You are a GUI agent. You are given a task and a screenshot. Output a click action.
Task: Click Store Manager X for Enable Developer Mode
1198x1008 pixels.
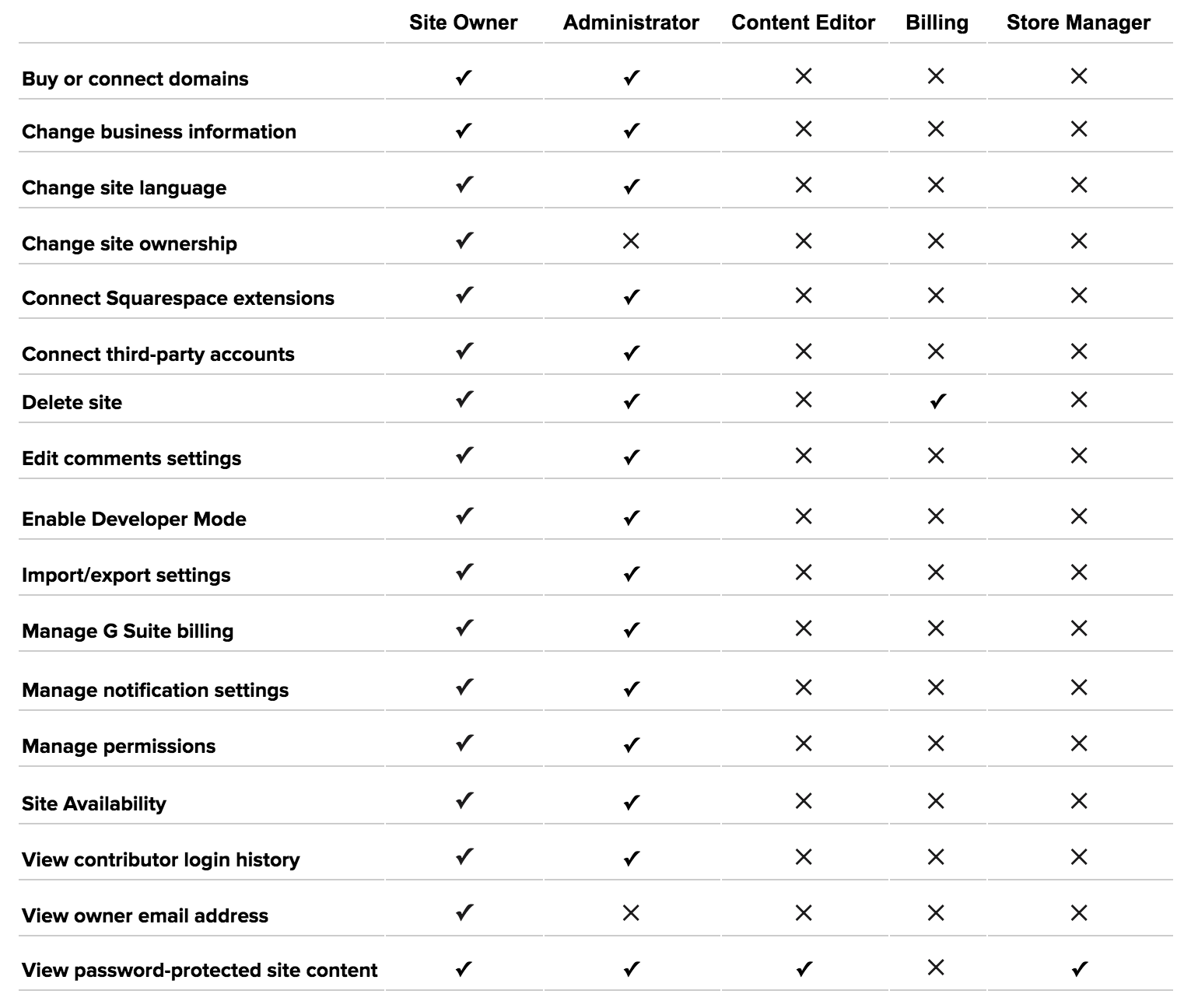pyautogui.click(x=1079, y=516)
